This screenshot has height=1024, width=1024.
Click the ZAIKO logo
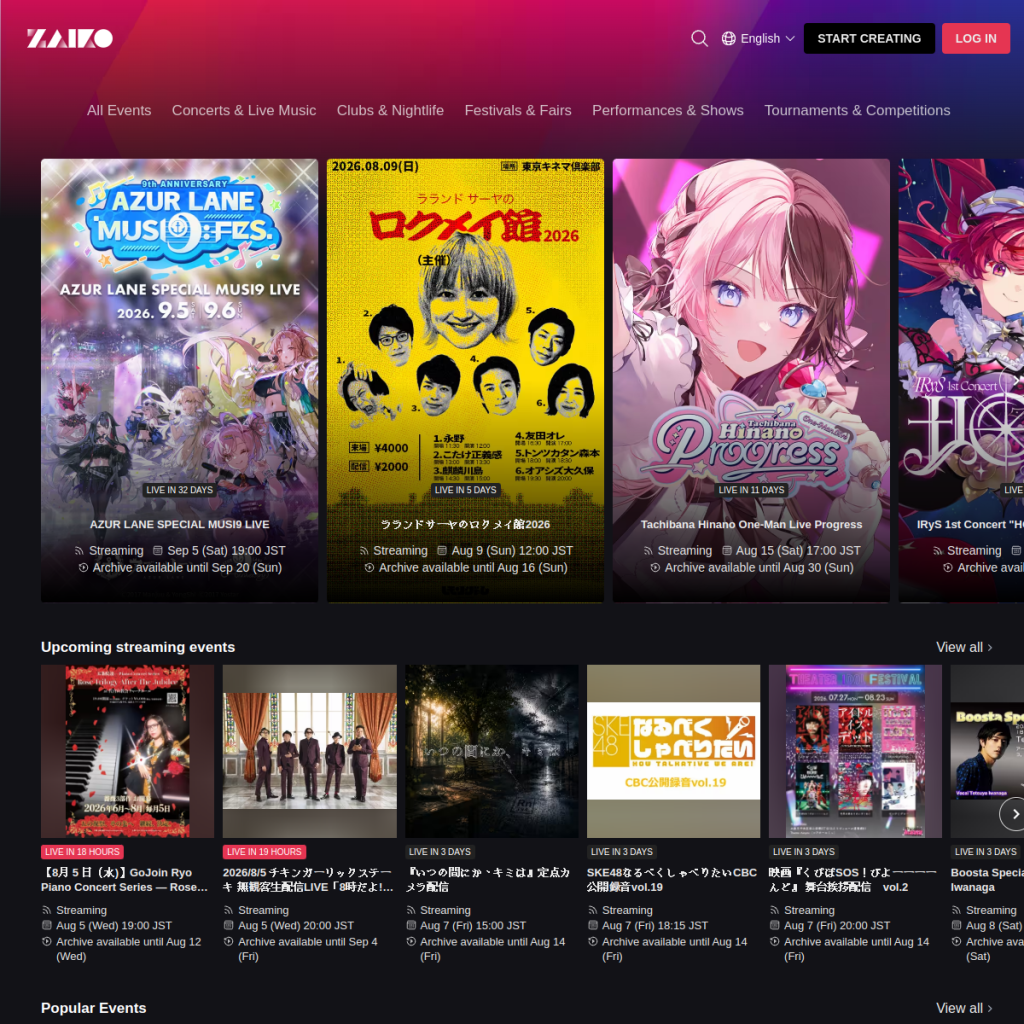pyautogui.click(x=70, y=39)
